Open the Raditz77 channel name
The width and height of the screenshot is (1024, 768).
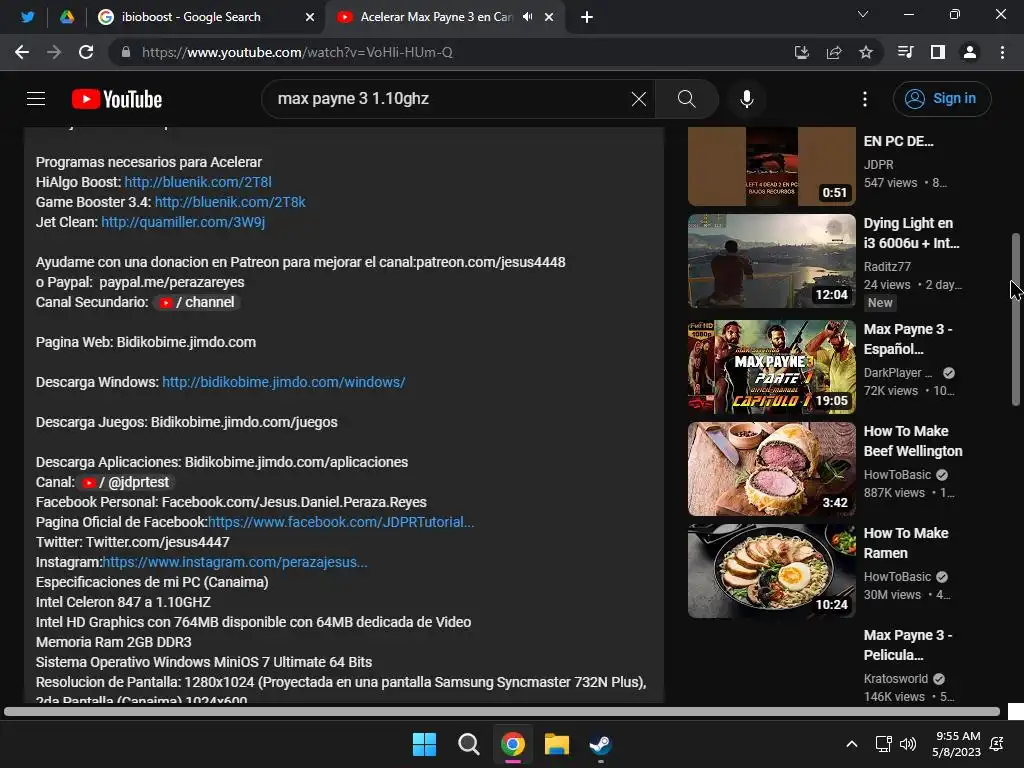tap(887, 266)
